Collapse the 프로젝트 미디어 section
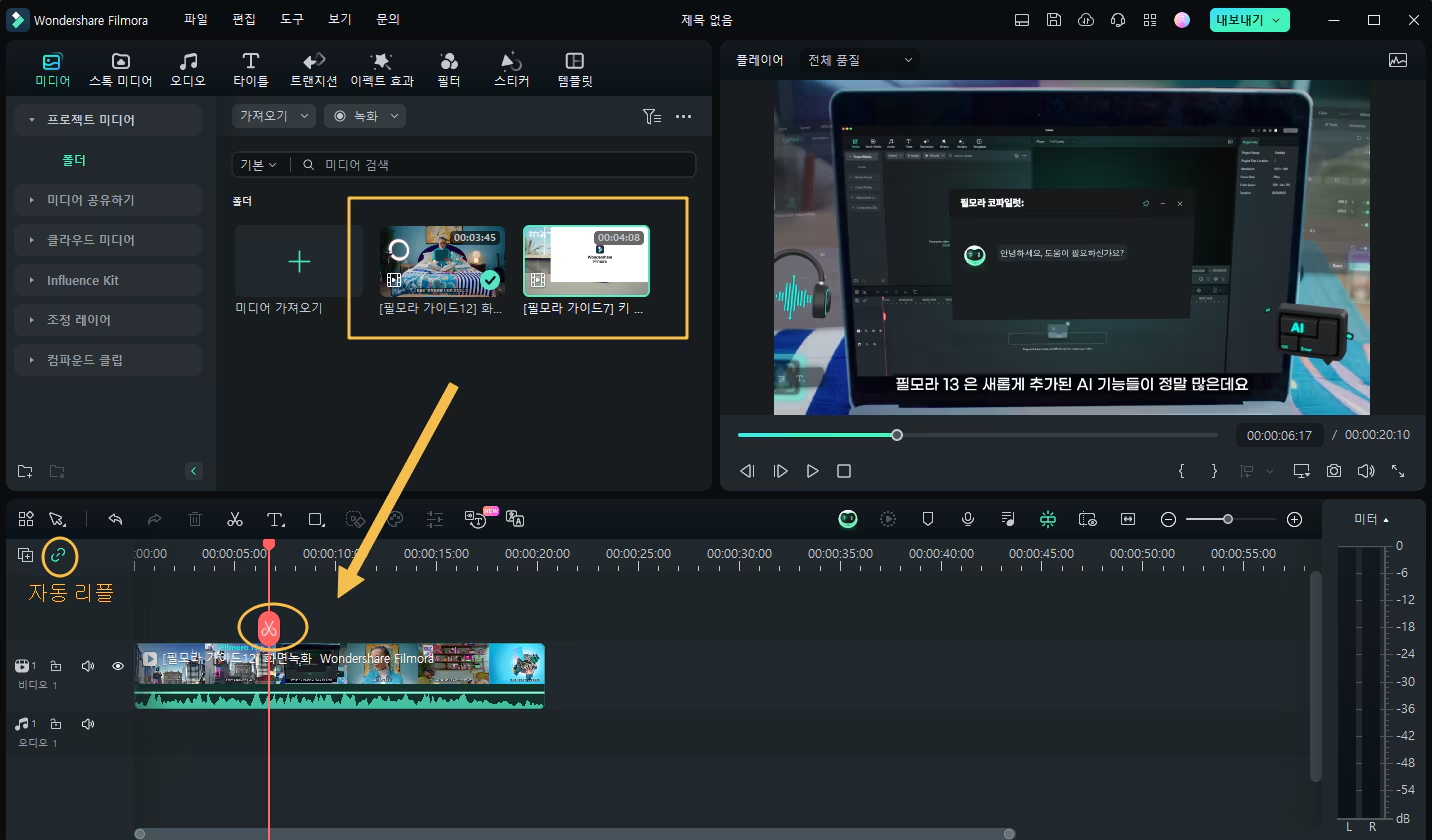 tap(108, 119)
